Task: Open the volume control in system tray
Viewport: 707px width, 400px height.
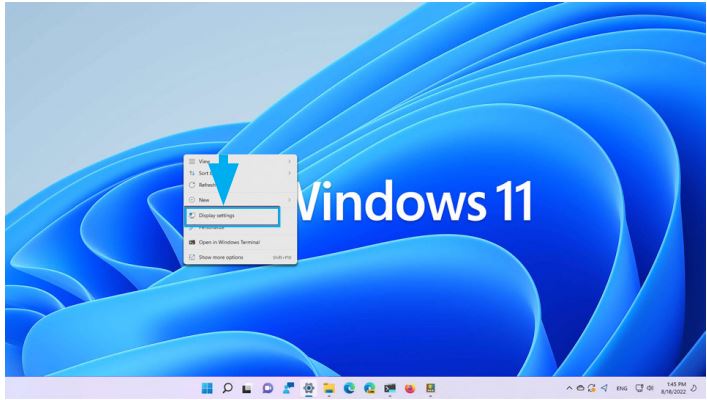Action: pos(649,389)
